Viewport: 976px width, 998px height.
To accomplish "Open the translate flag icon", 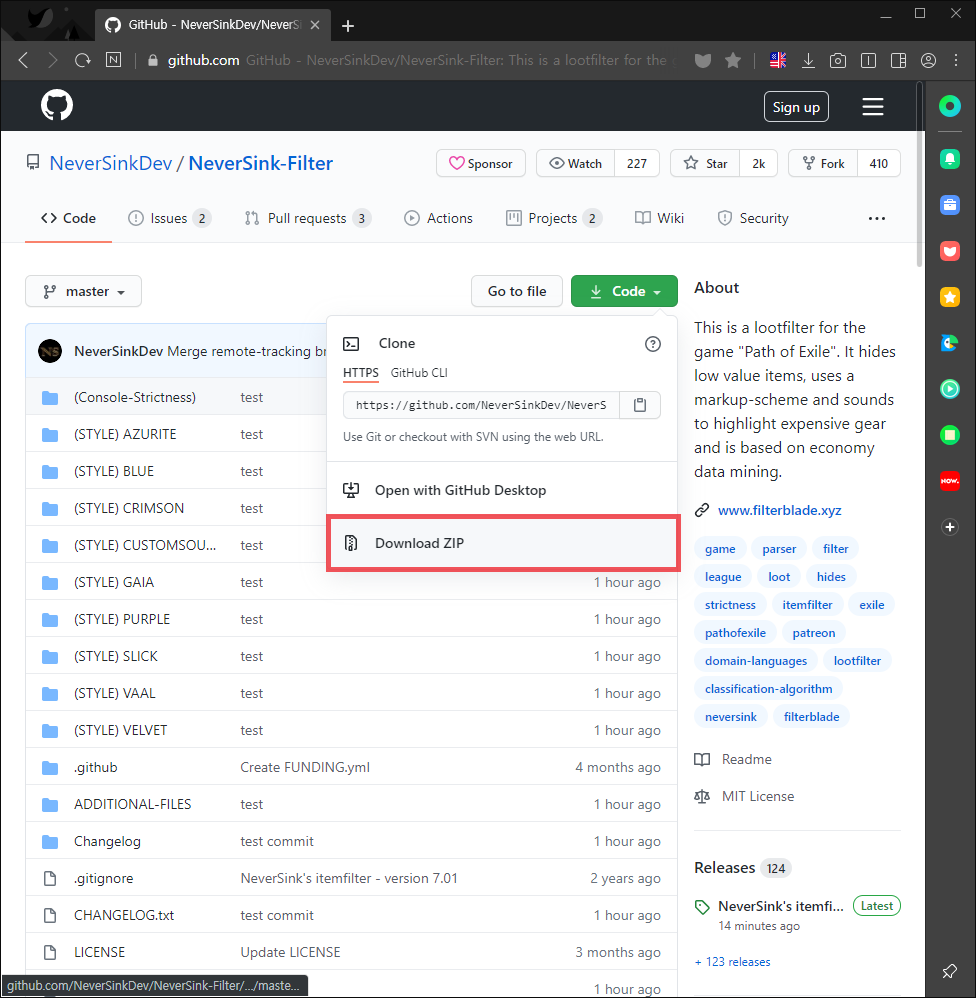I will (x=778, y=60).
